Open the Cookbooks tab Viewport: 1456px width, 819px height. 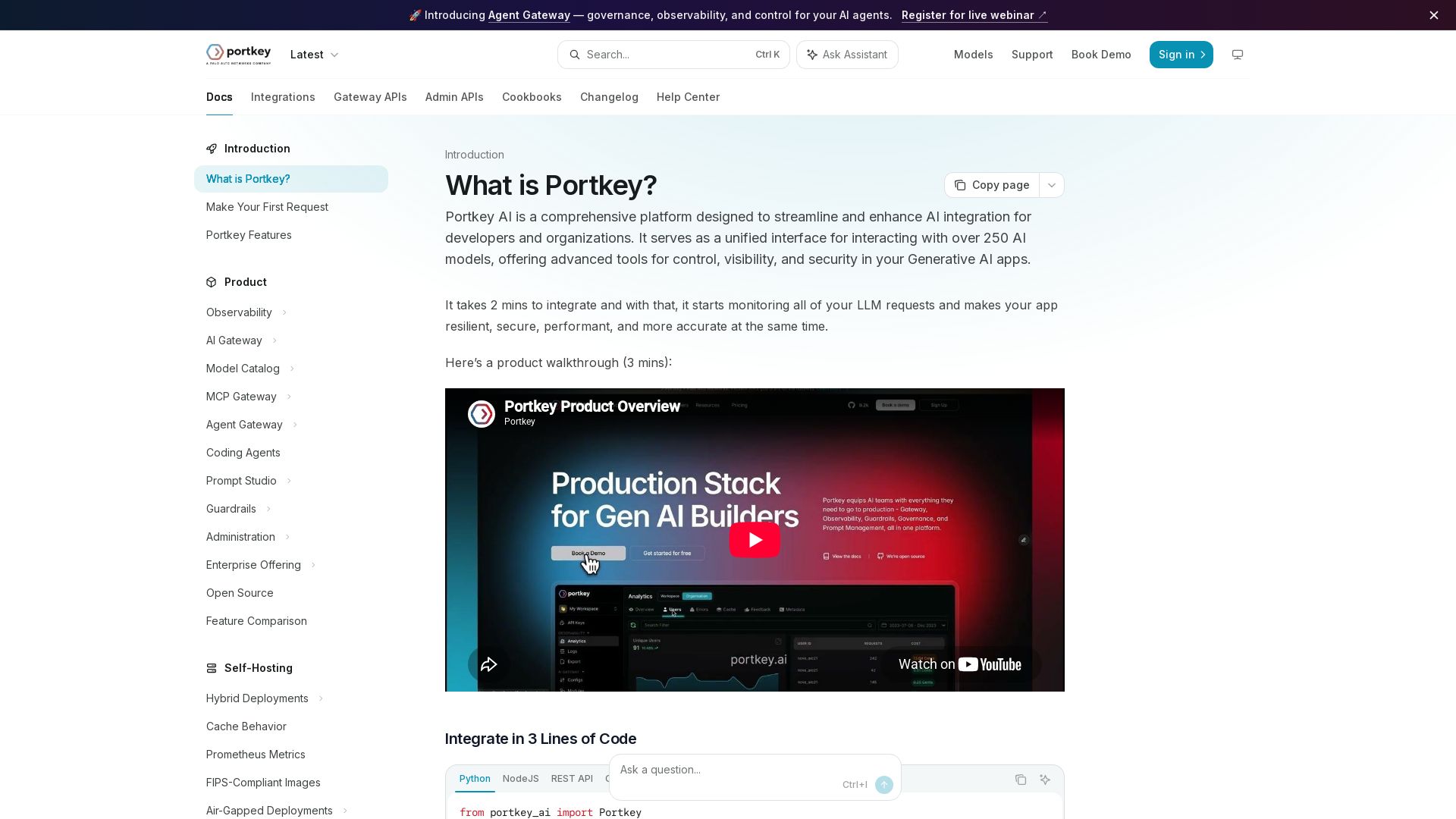click(532, 97)
